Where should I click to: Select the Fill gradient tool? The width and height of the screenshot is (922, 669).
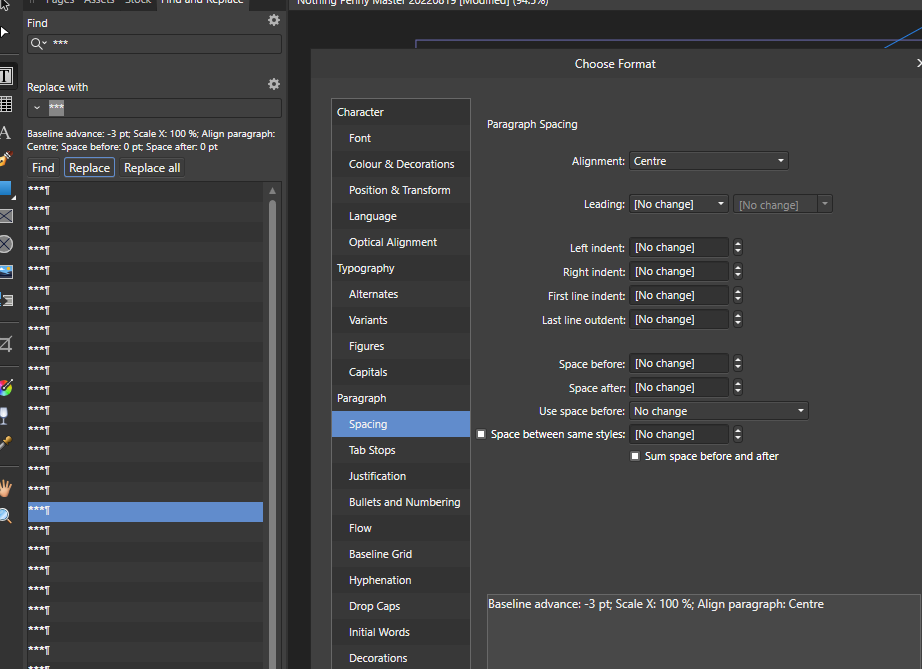click(x=6, y=386)
